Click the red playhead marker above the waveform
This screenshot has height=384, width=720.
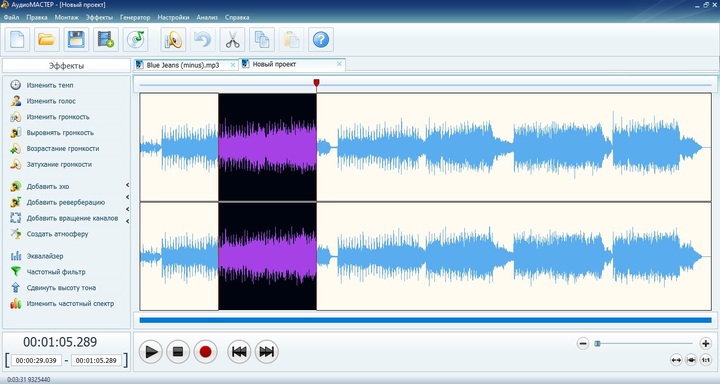click(316, 83)
